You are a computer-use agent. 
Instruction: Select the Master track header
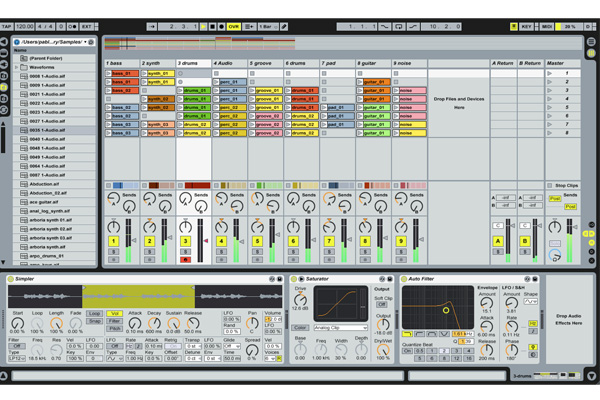[562, 63]
